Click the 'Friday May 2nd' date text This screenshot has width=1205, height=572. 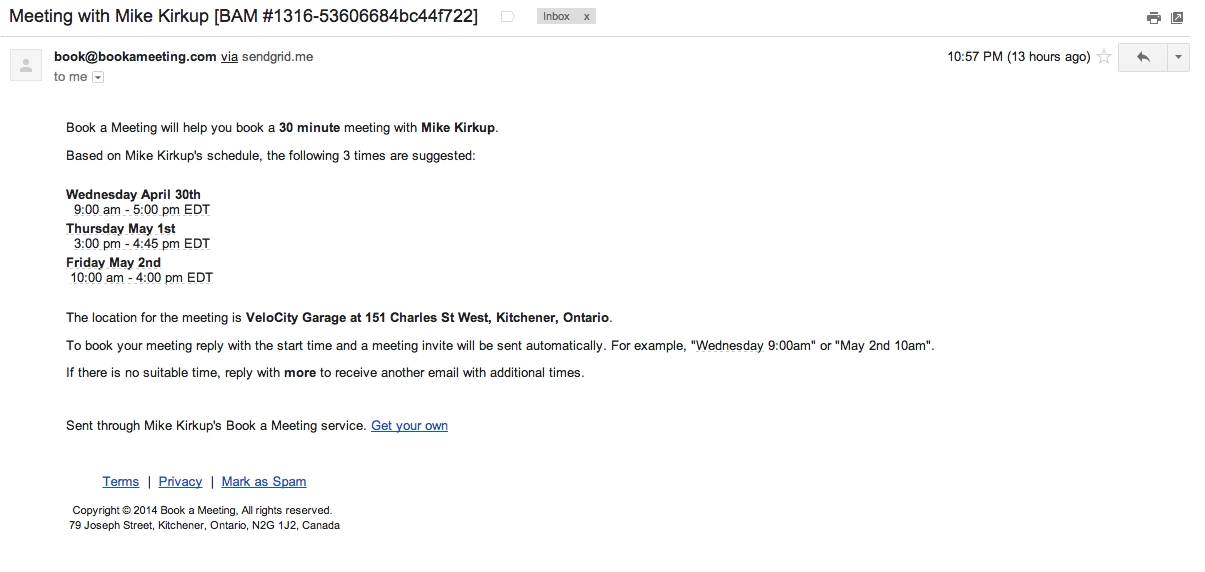click(x=113, y=263)
